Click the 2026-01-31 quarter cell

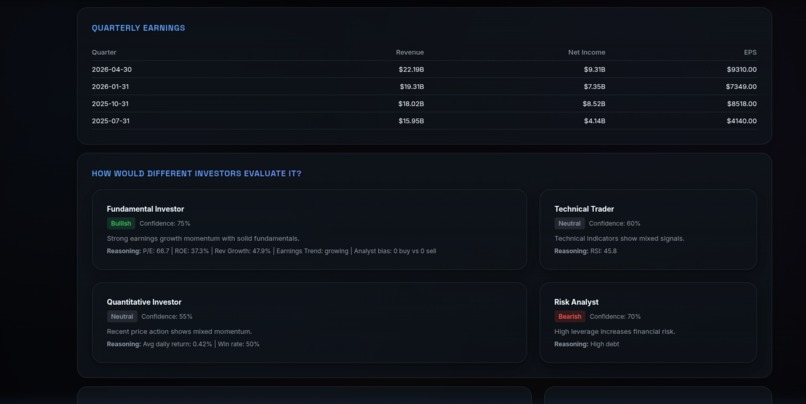click(x=110, y=86)
